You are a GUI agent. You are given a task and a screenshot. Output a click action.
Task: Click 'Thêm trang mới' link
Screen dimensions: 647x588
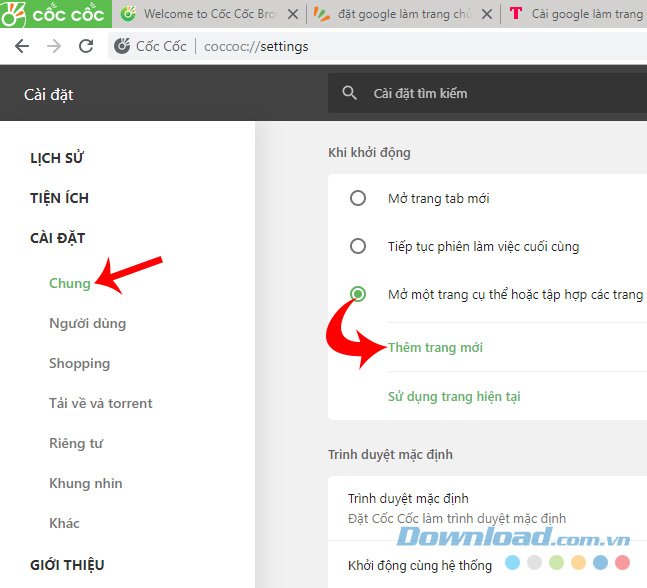coord(435,347)
